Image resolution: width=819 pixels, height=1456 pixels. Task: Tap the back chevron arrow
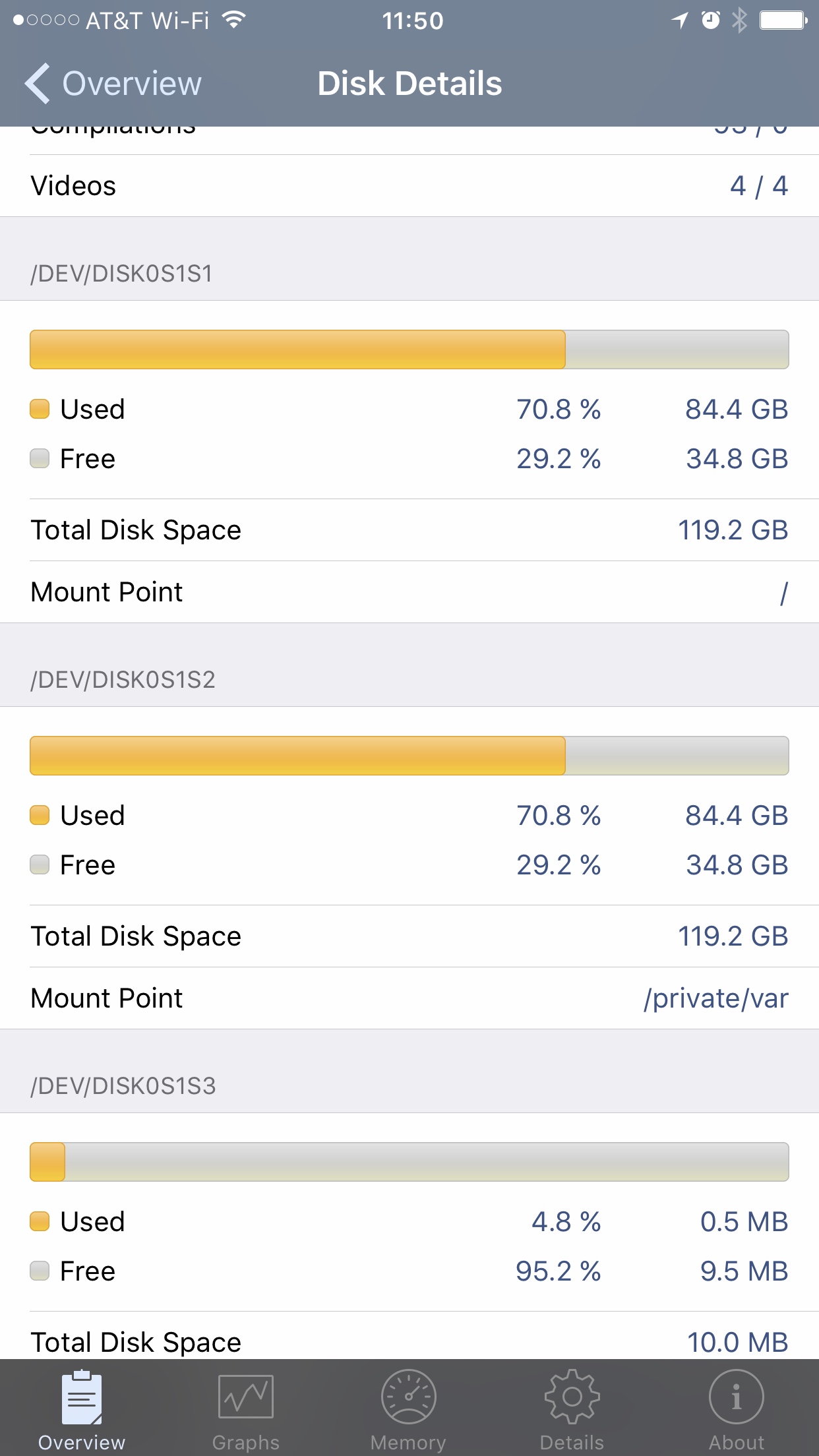point(37,84)
